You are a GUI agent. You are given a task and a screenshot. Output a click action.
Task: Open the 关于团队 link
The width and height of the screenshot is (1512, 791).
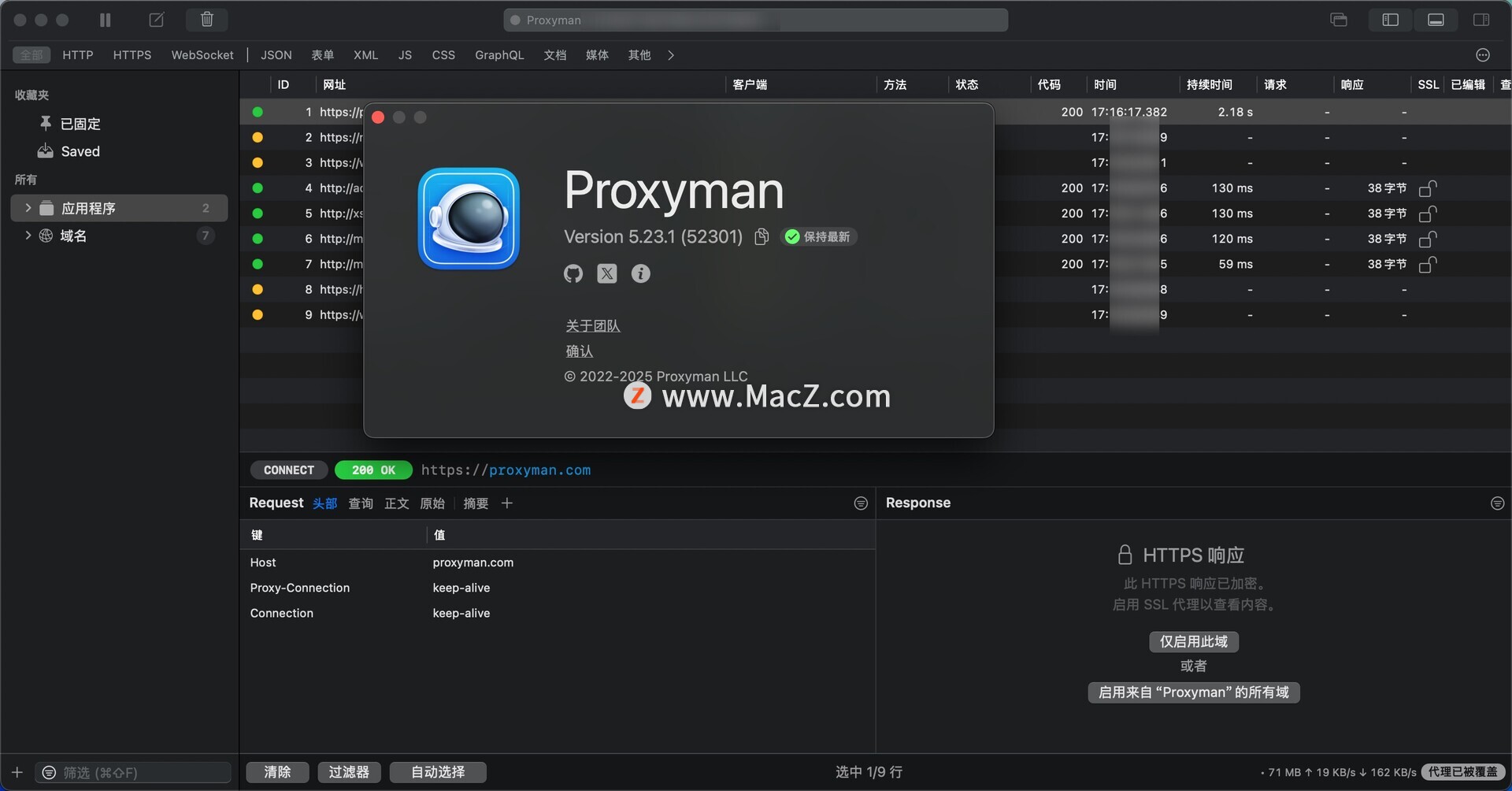coord(593,325)
